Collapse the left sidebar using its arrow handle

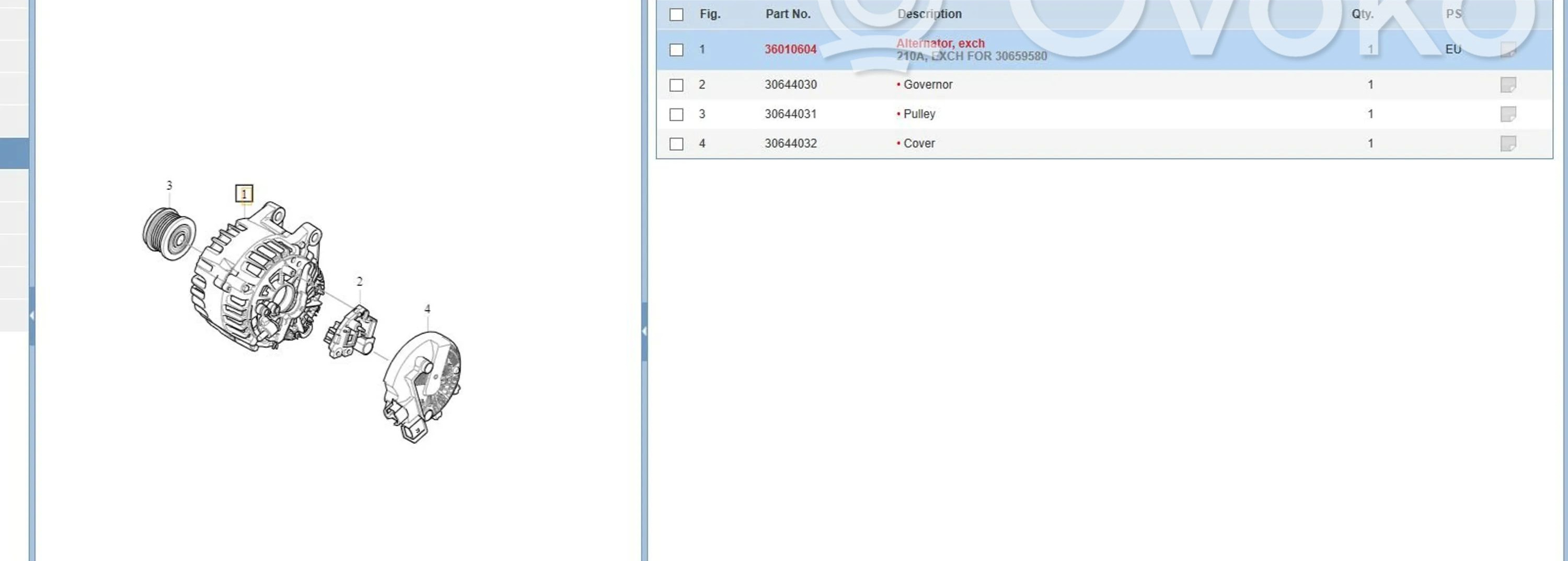click(x=32, y=315)
